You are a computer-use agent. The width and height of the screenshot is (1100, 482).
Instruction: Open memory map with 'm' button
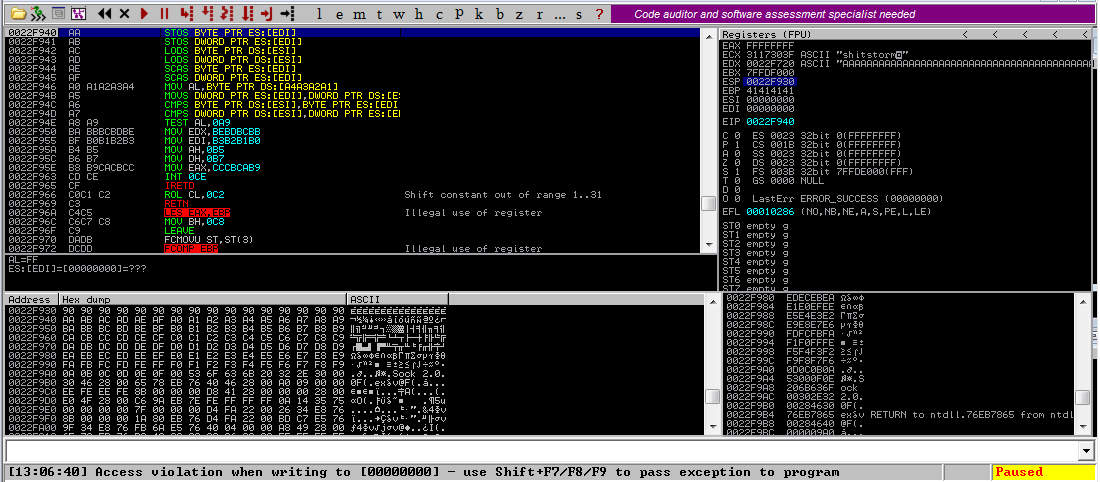(x=360, y=14)
